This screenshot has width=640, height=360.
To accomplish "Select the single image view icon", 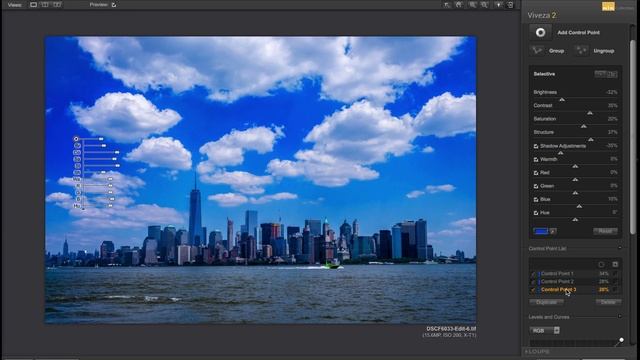I will 33,5.
